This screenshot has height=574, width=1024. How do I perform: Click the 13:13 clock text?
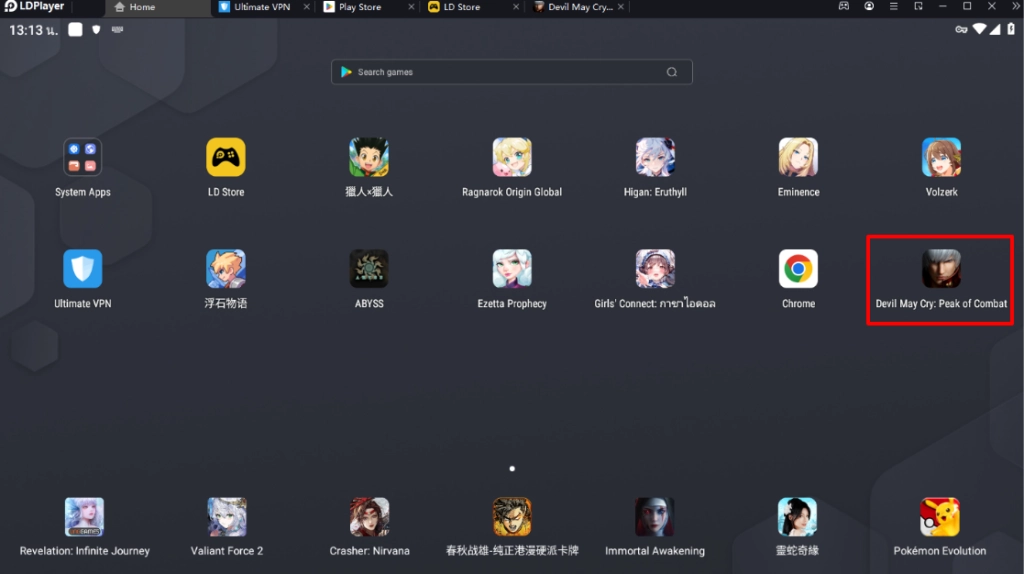(33, 30)
